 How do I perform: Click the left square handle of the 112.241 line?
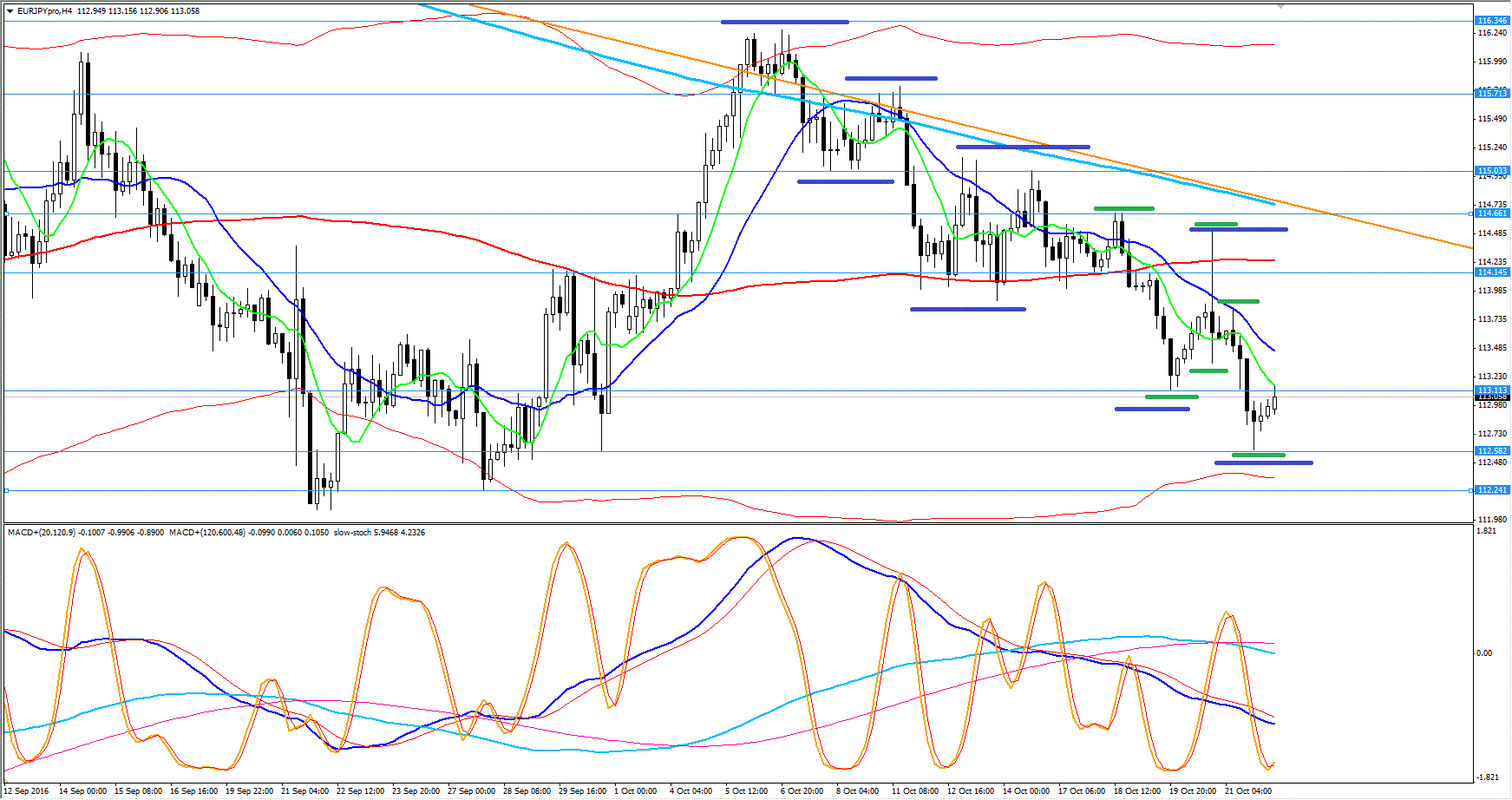(x=6, y=490)
